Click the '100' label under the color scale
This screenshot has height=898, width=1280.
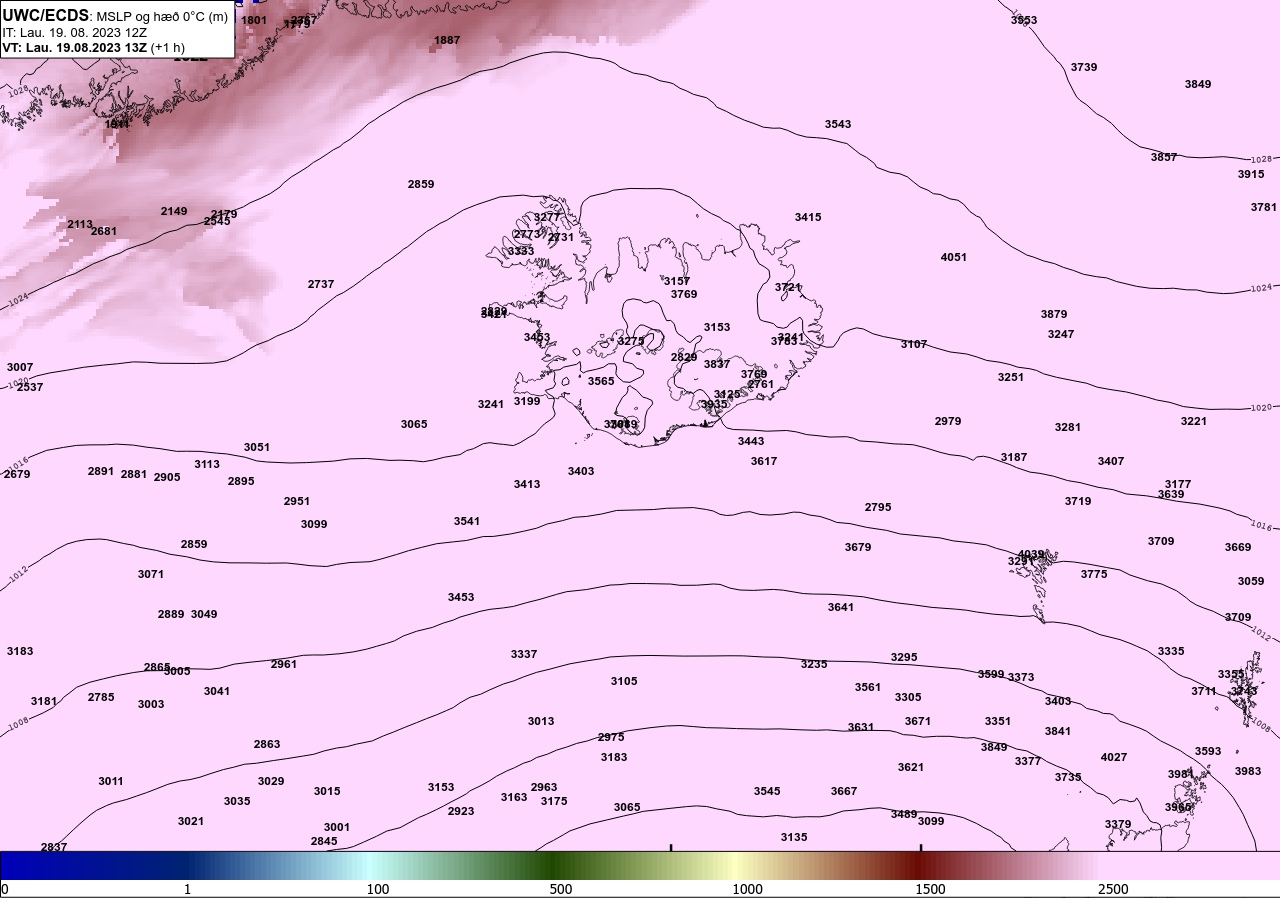click(378, 889)
